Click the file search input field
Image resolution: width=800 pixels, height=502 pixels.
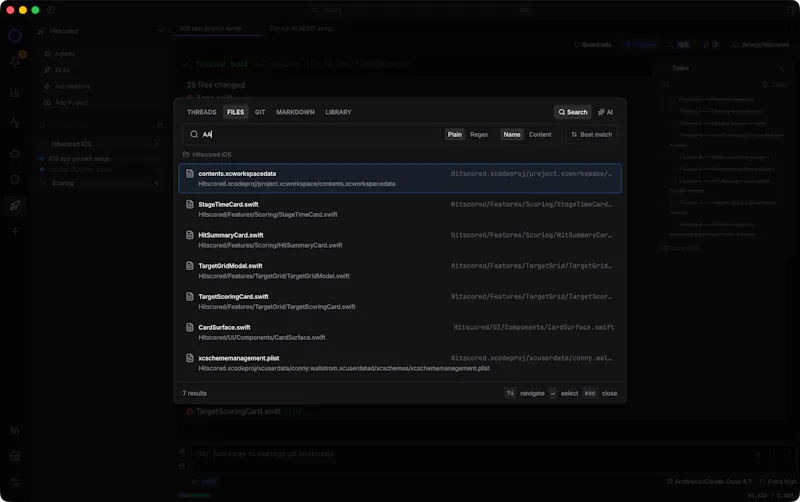(x=312, y=135)
